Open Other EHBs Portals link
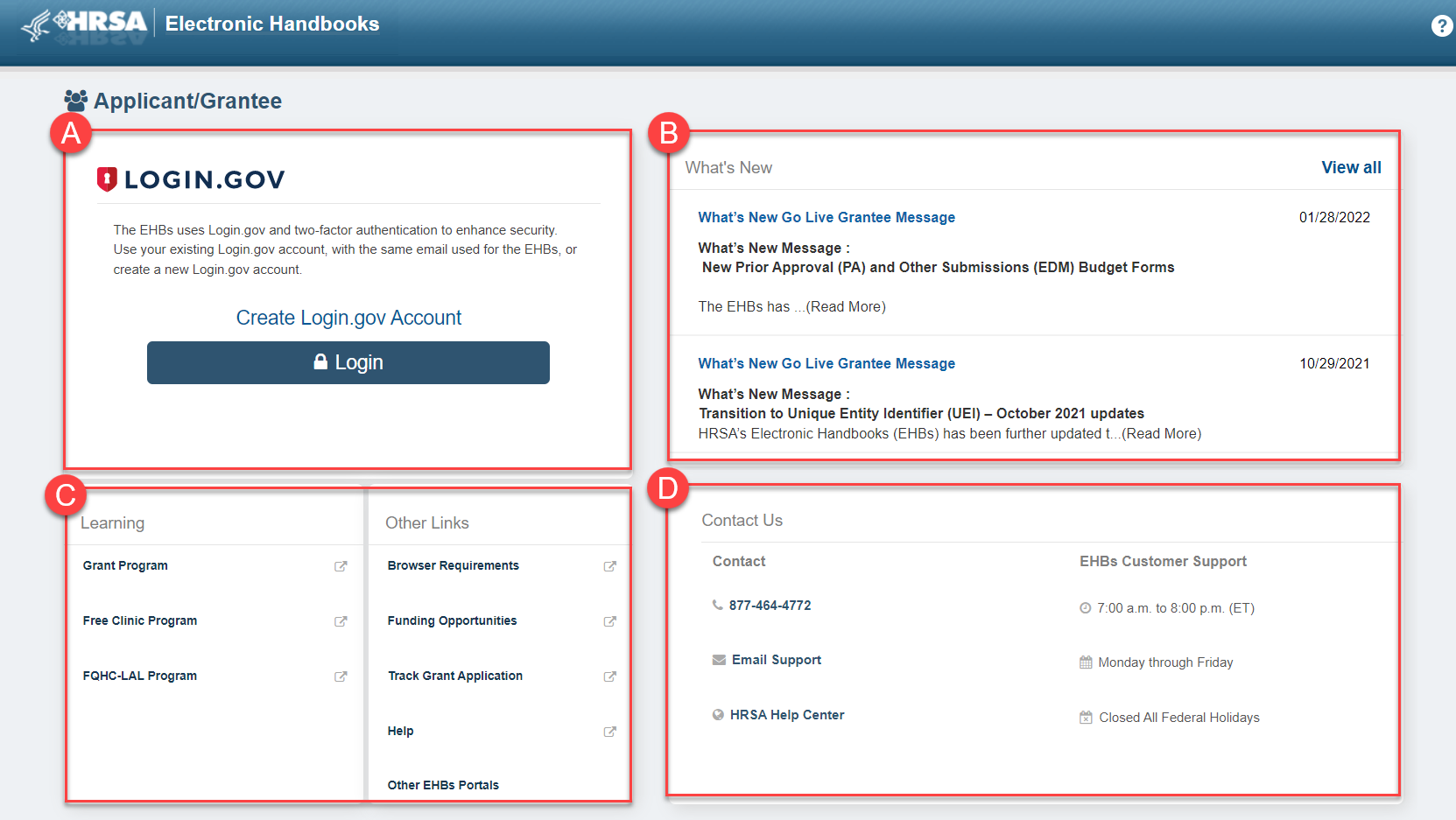1456x820 pixels. click(x=443, y=785)
